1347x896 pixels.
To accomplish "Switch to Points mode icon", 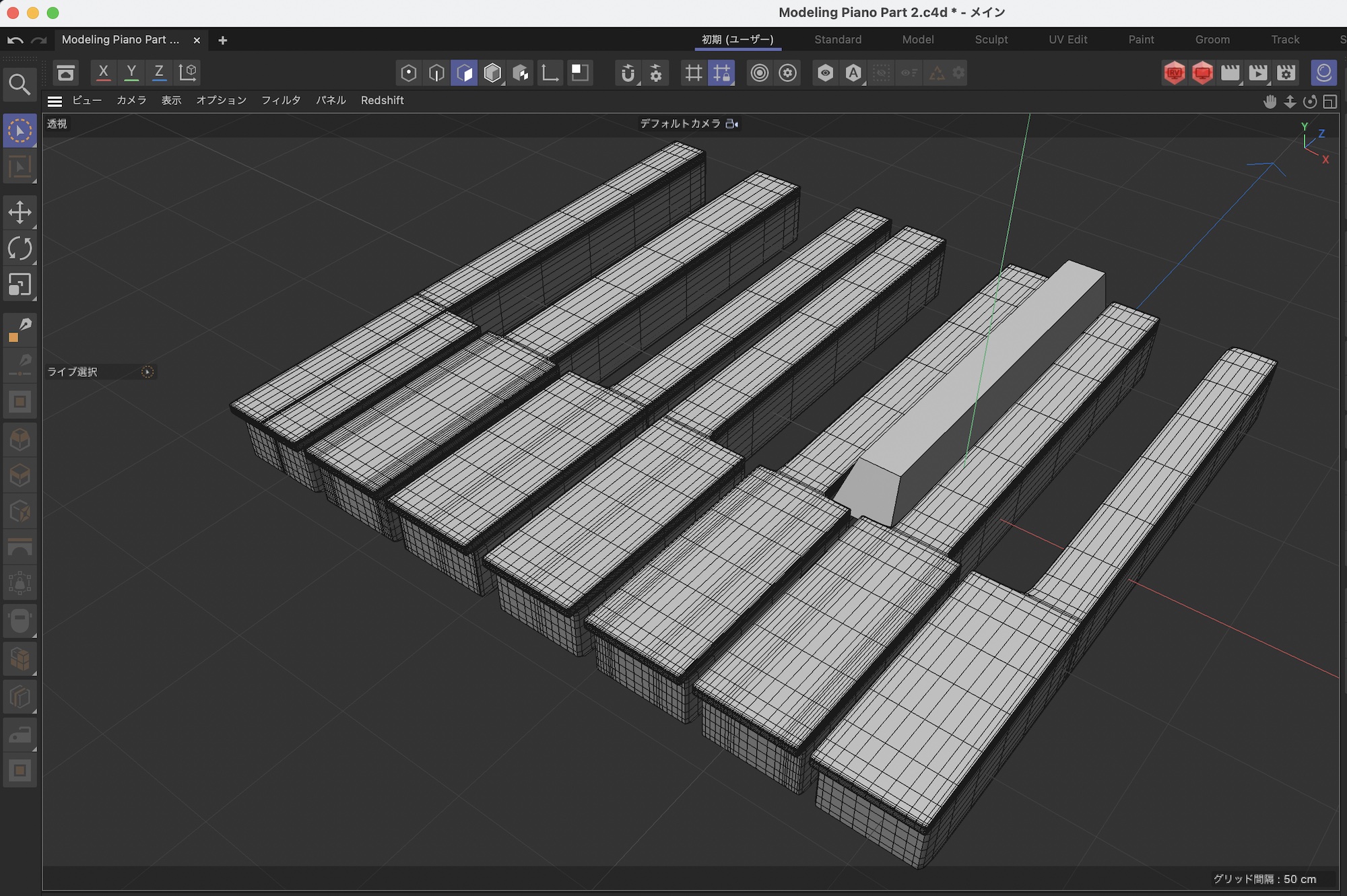I will (408, 73).
